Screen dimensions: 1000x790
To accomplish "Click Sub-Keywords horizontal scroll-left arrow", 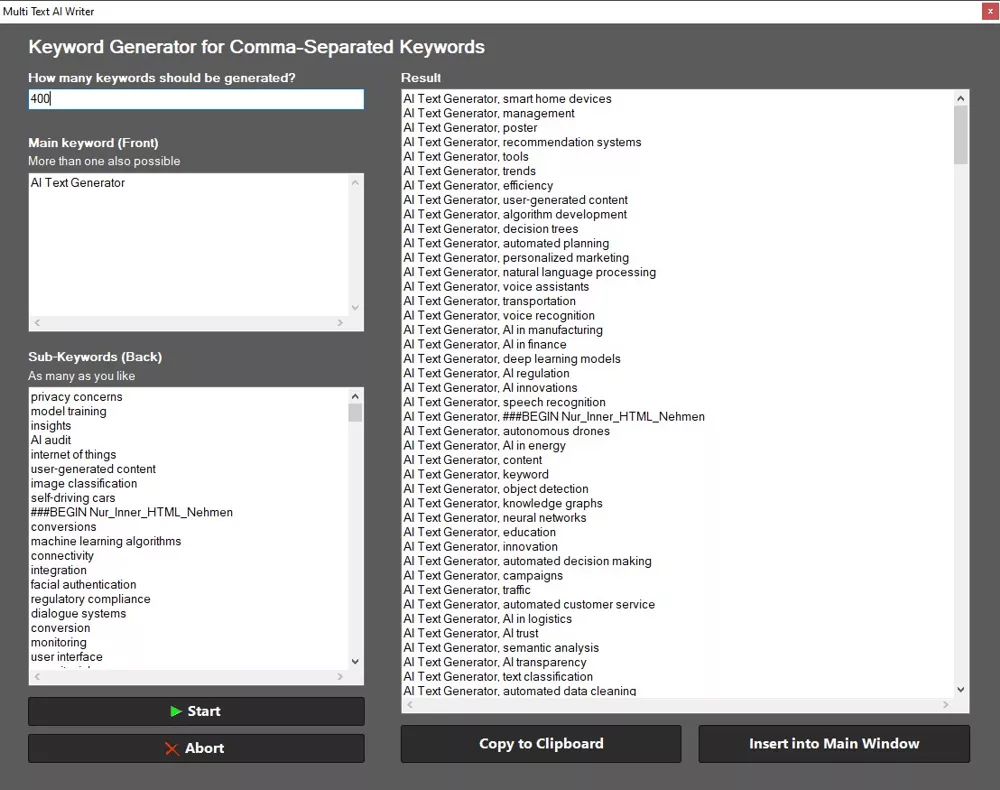I will point(37,677).
